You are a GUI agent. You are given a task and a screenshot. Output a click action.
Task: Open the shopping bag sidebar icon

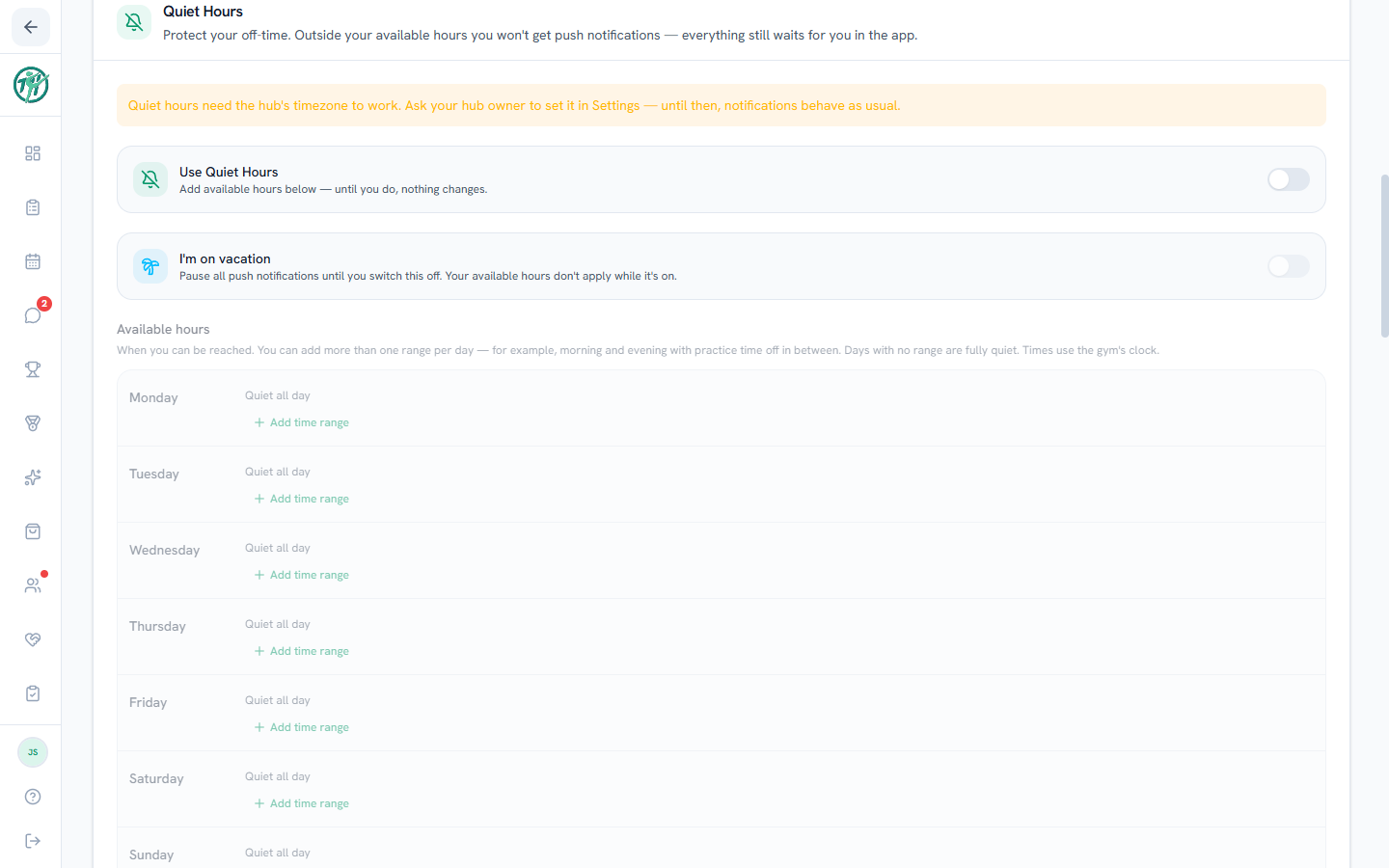point(33,531)
